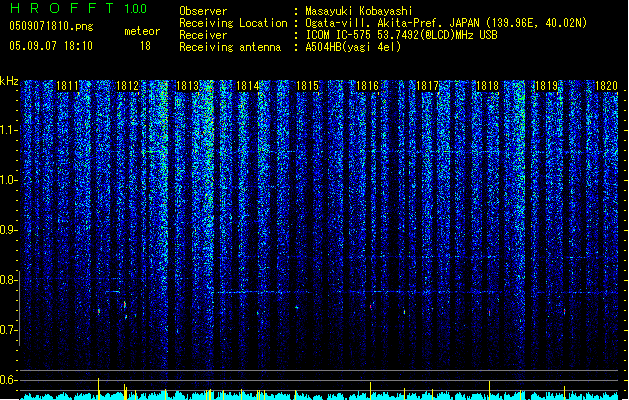Click the 1817 time marker

point(428,86)
